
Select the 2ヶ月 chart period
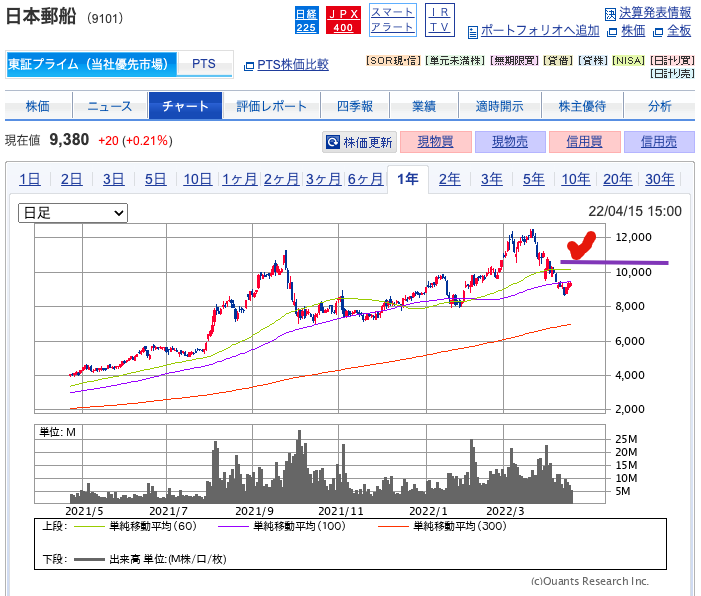point(281,179)
